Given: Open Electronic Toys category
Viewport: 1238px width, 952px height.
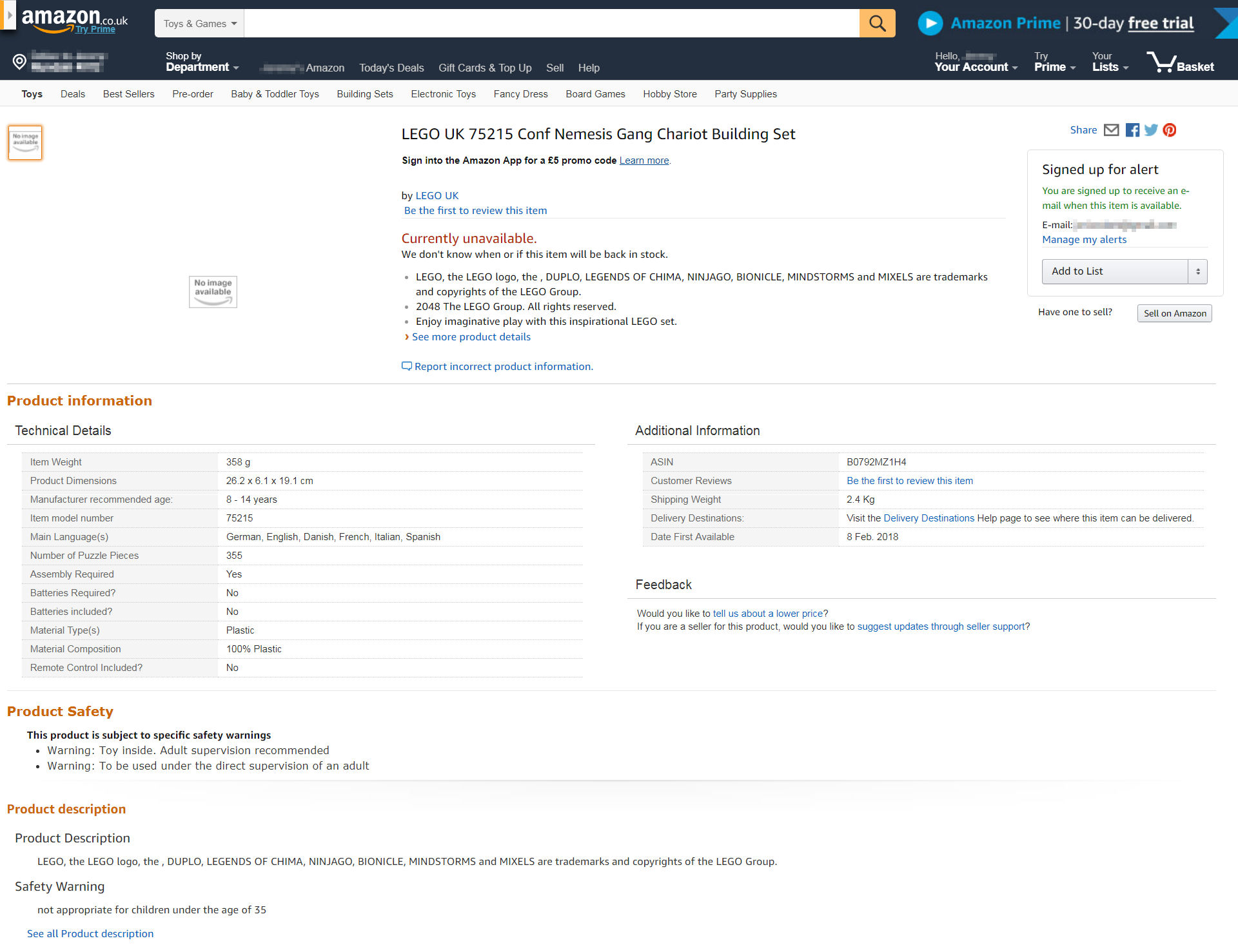Looking at the screenshot, I should click(444, 94).
